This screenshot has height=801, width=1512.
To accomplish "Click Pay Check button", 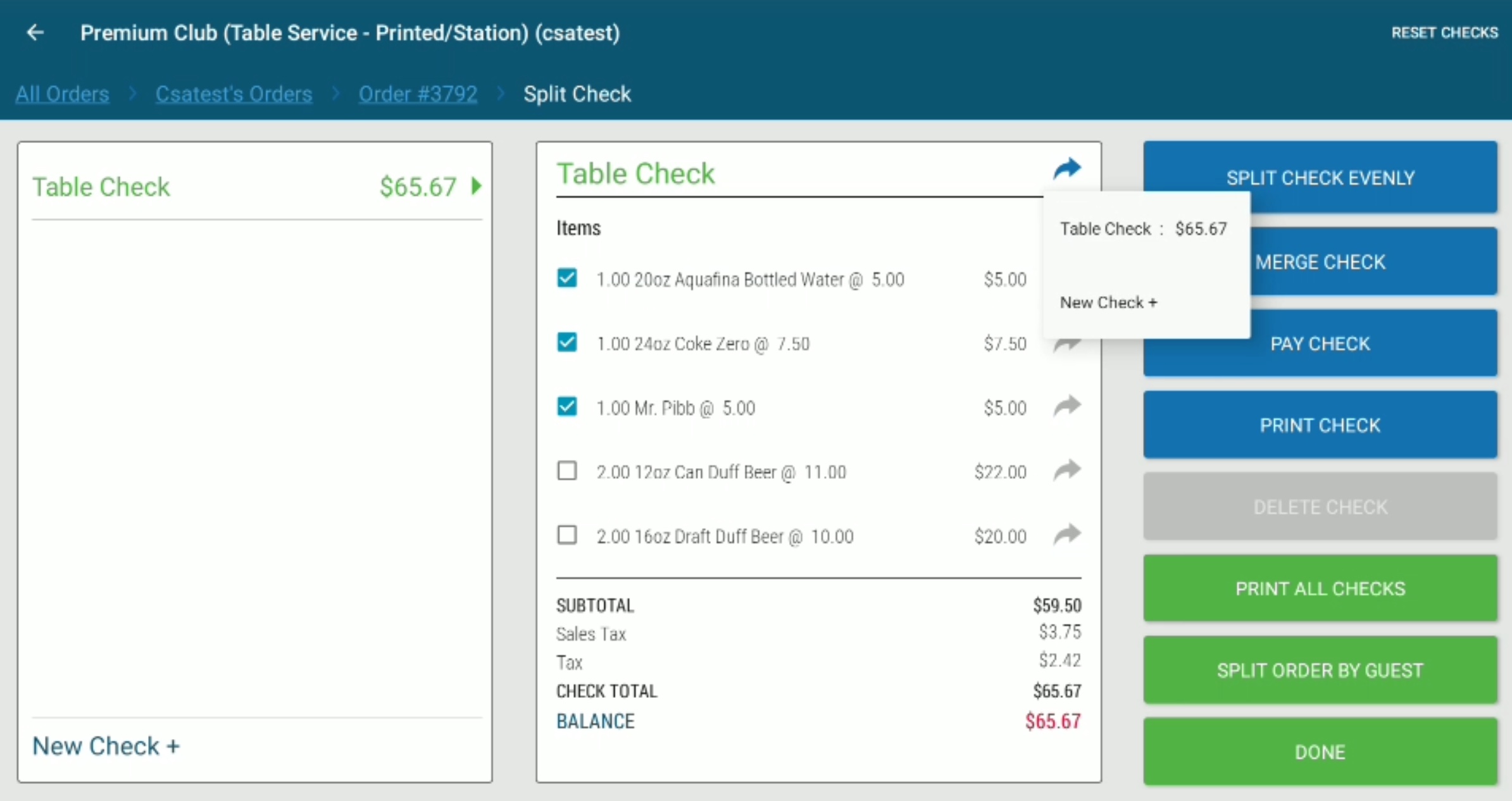I will click(x=1320, y=343).
